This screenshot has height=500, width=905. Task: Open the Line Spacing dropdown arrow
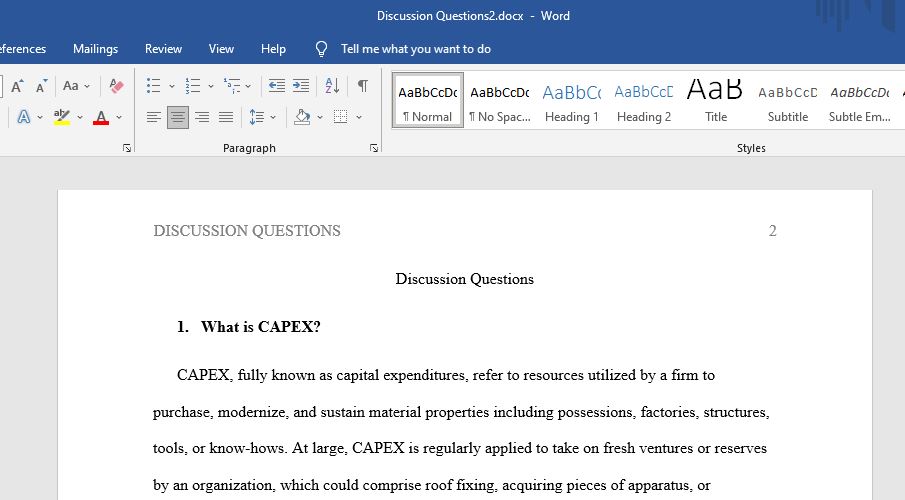(273, 117)
